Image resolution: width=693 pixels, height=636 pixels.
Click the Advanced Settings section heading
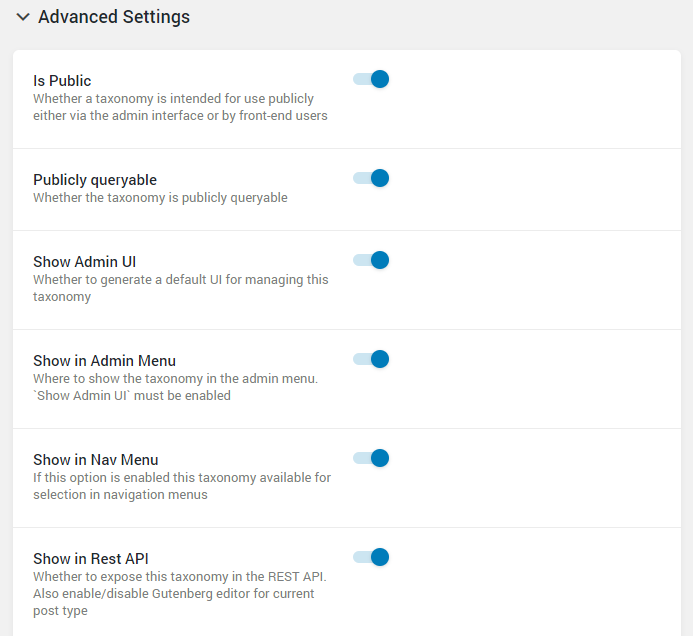tap(114, 17)
